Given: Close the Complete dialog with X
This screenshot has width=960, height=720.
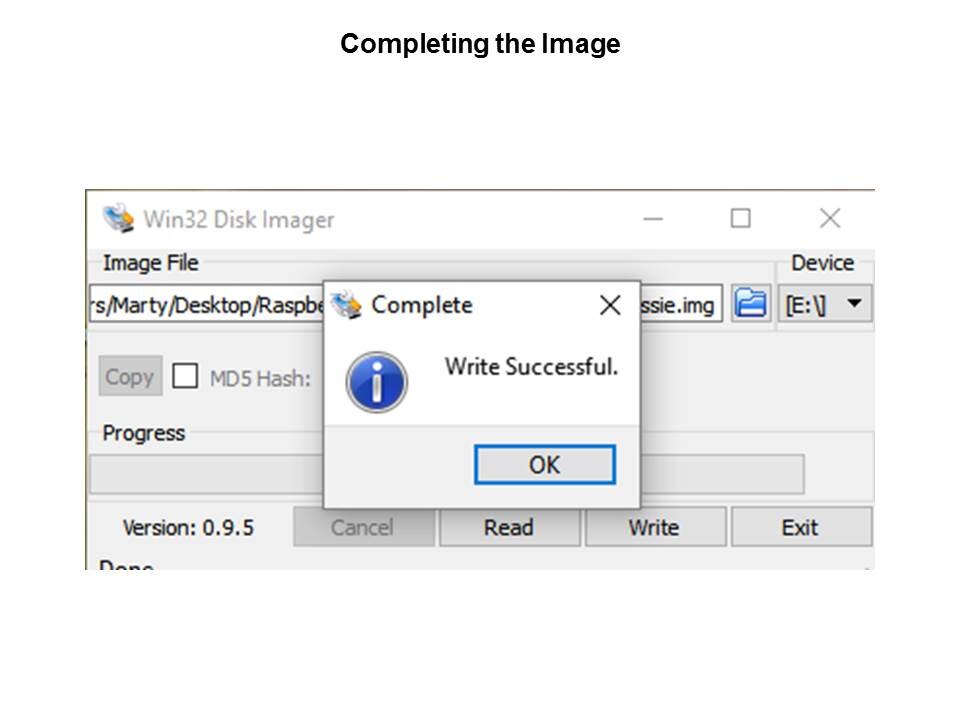Looking at the screenshot, I should point(610,305).
